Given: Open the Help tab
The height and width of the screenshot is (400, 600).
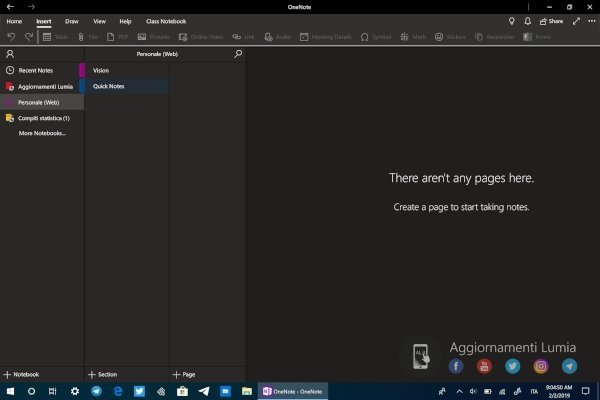Looking at the screenshot, I should point(125,21).
